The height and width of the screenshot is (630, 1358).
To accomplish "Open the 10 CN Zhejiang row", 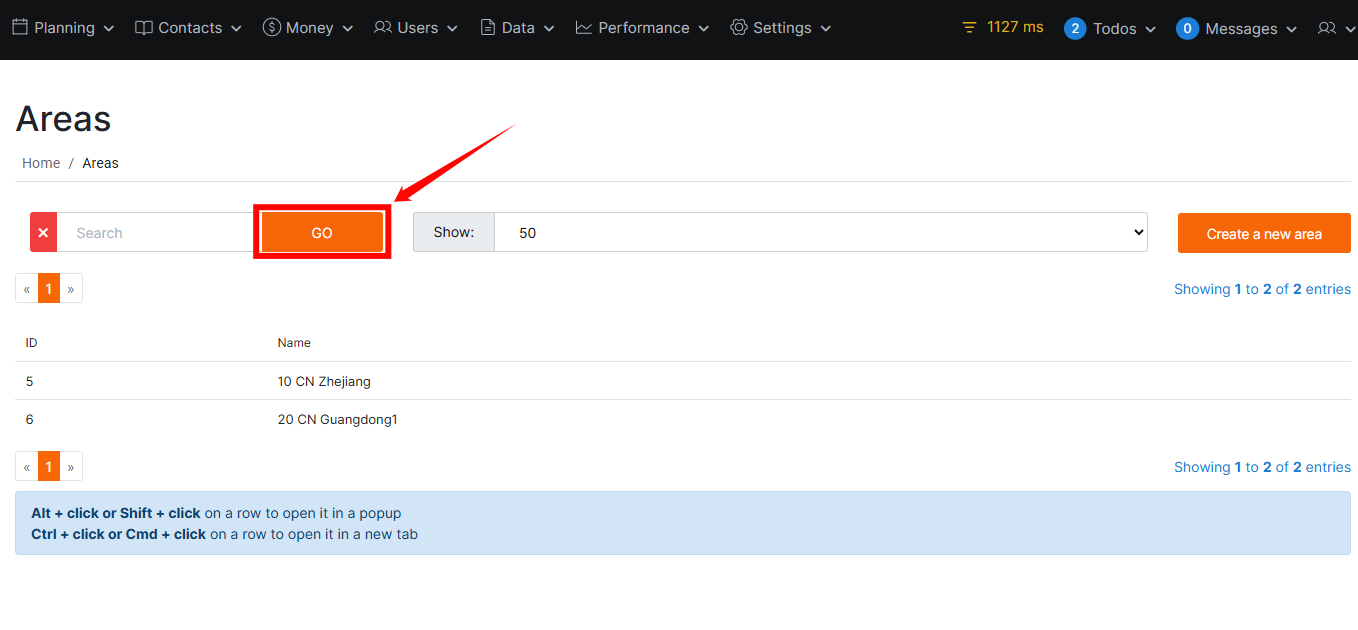I will pyautogui.click(x=324, y=381).
